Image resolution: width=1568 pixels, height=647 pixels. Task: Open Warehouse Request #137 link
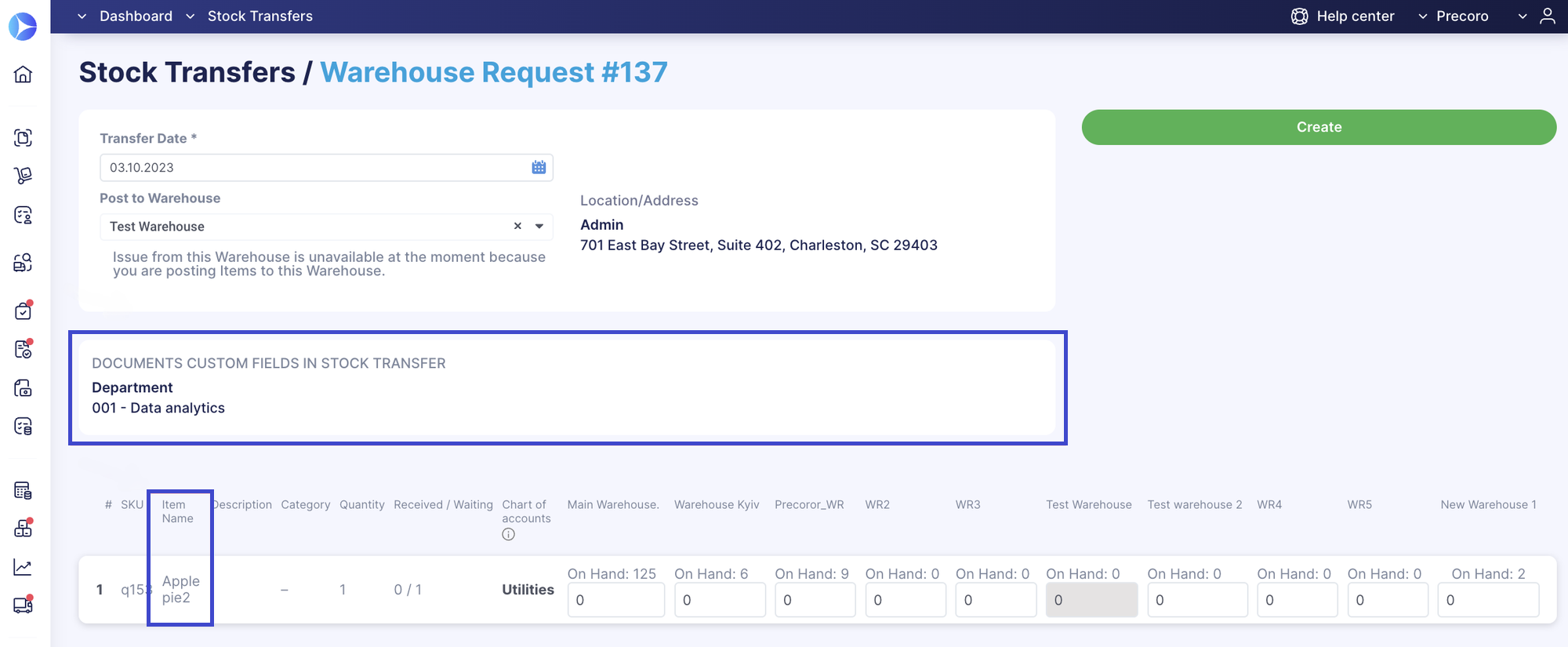pos(494,72)
